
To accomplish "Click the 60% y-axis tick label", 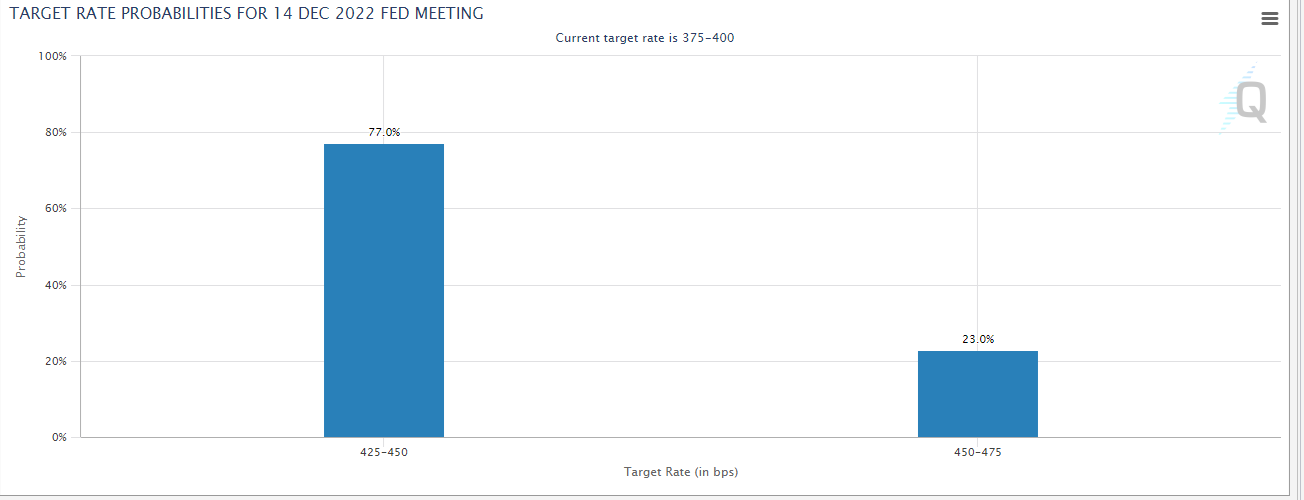I will (55, 208).
